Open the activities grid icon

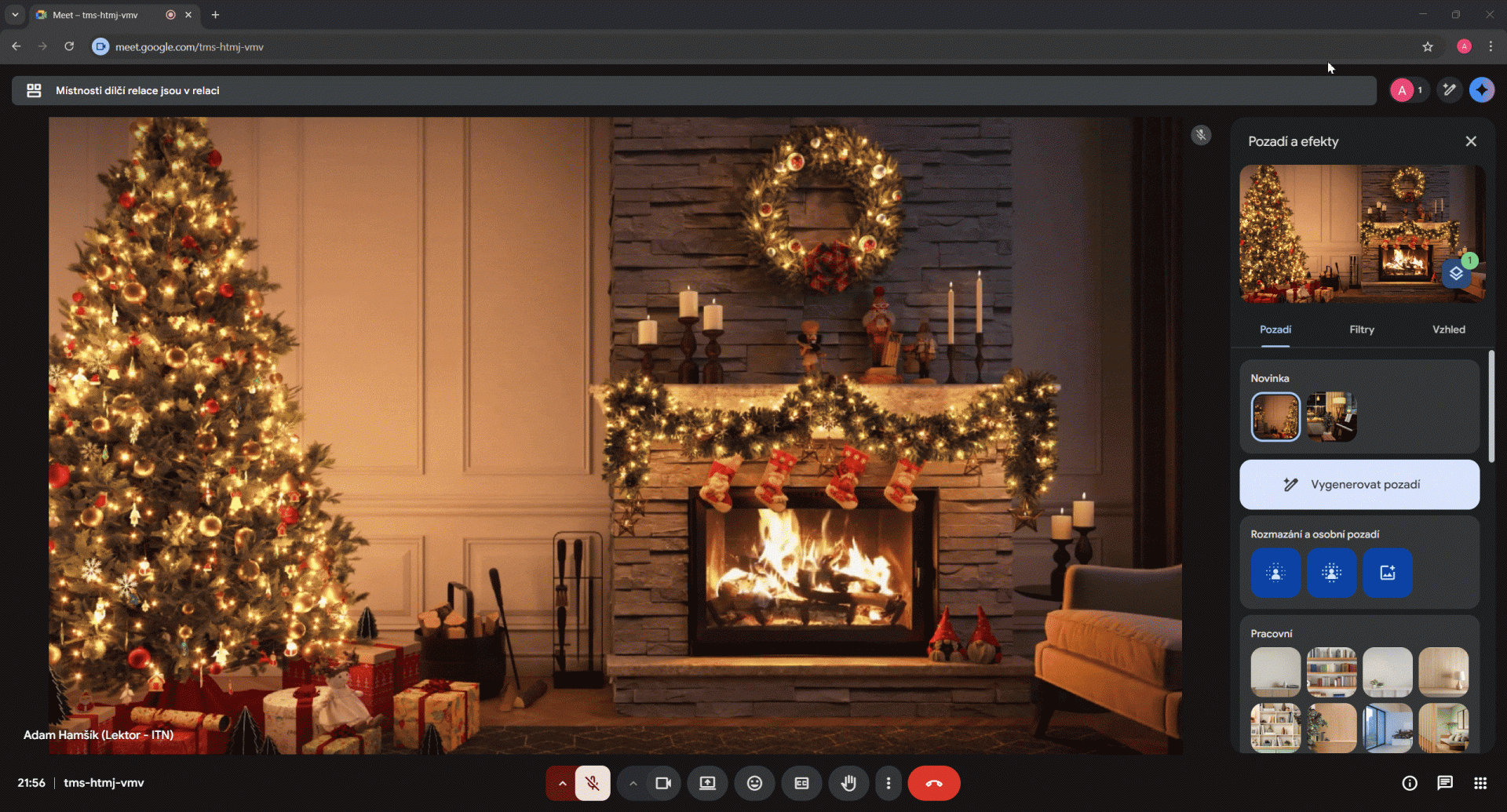click(1480, 783)
